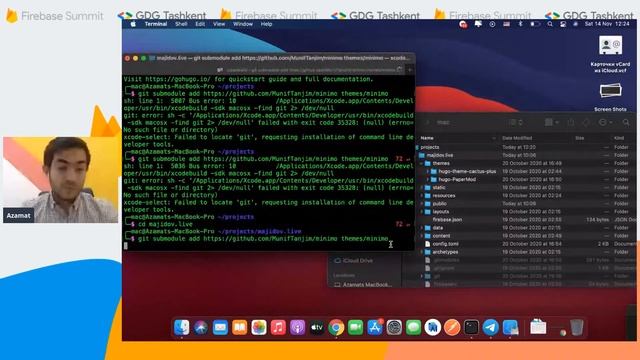640x360 pixels.
Task: Click Azamat's webcam video thumbnail
Action: click(x=60, y=180)
